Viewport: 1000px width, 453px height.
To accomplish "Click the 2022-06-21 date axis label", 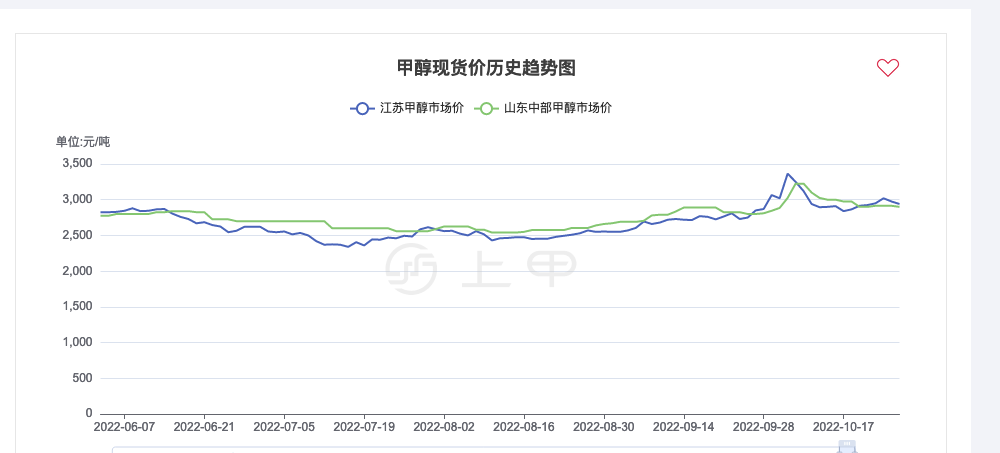I will (204, 427).
